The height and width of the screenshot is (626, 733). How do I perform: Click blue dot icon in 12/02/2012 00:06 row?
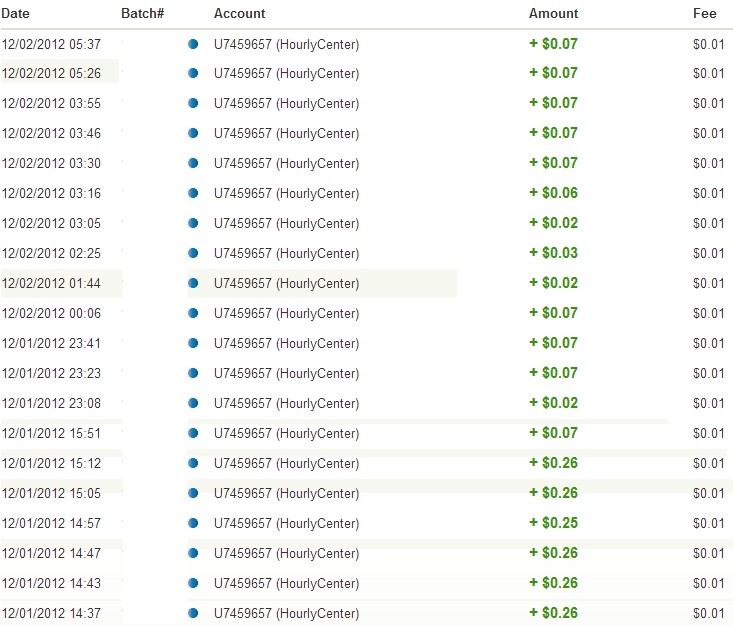(x=193, y=313)
